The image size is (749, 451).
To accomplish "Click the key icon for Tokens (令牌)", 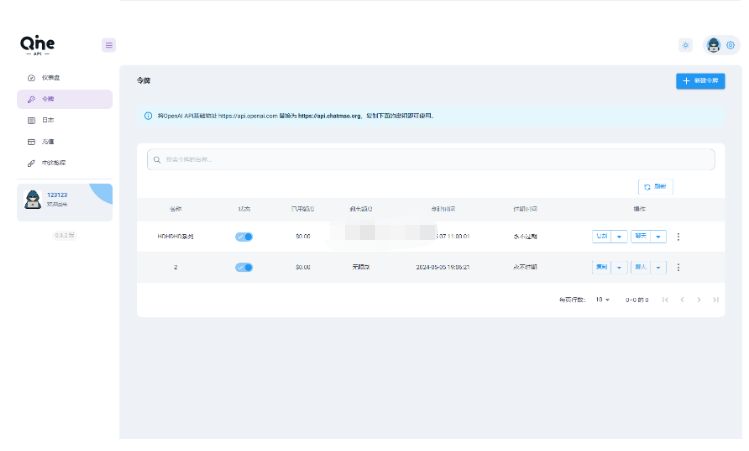I will [31, 99].
